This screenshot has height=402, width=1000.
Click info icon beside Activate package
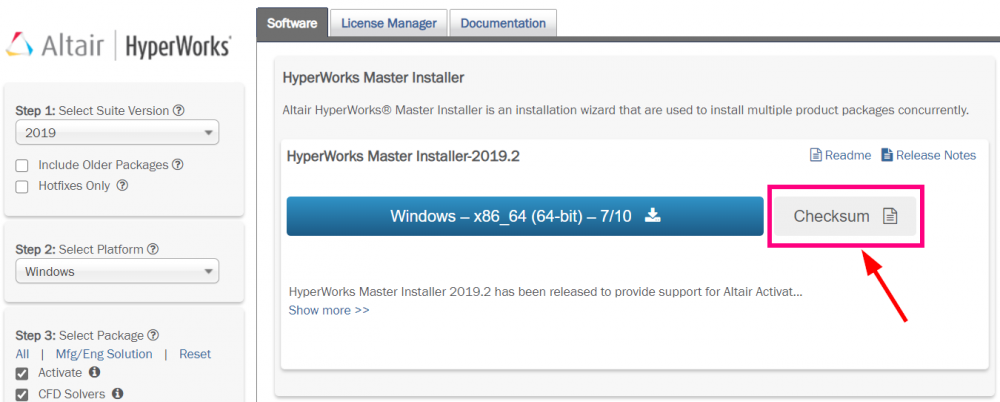coord(95,372)
